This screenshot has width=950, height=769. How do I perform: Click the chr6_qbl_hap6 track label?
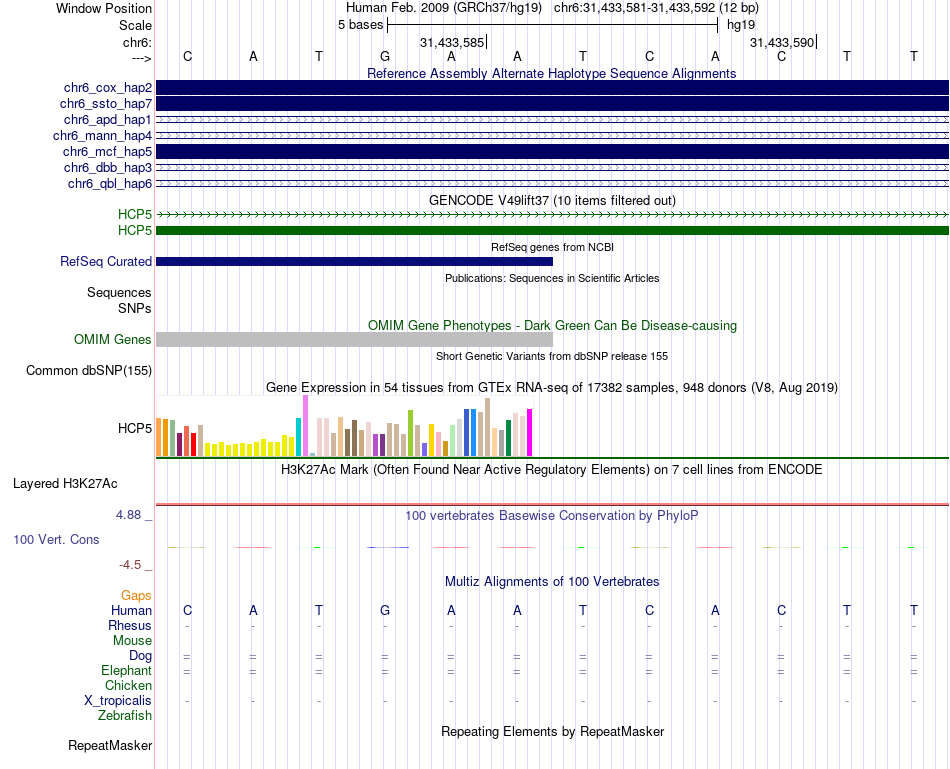pos(110,183)
